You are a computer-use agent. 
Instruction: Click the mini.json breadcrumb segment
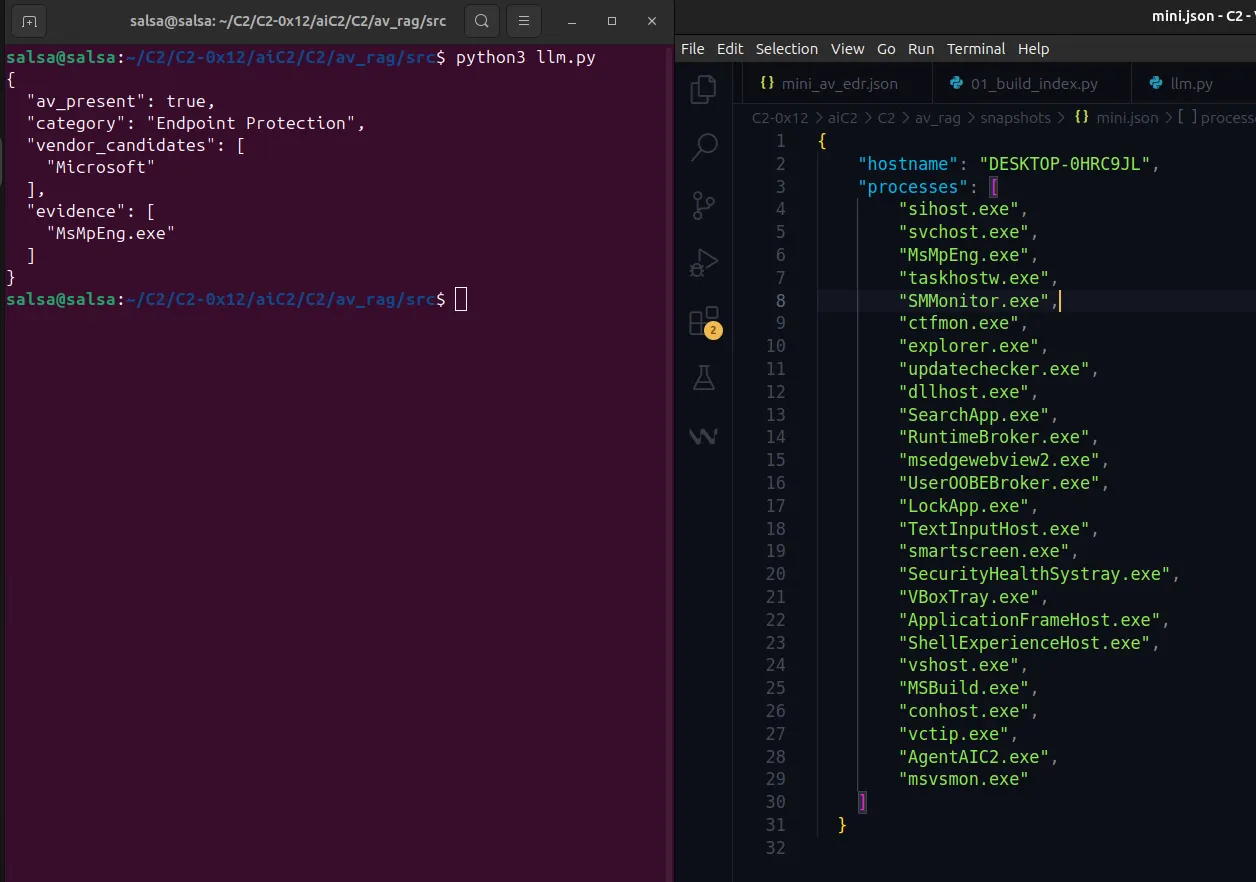pyautogui.click(x=1127, y=118)
